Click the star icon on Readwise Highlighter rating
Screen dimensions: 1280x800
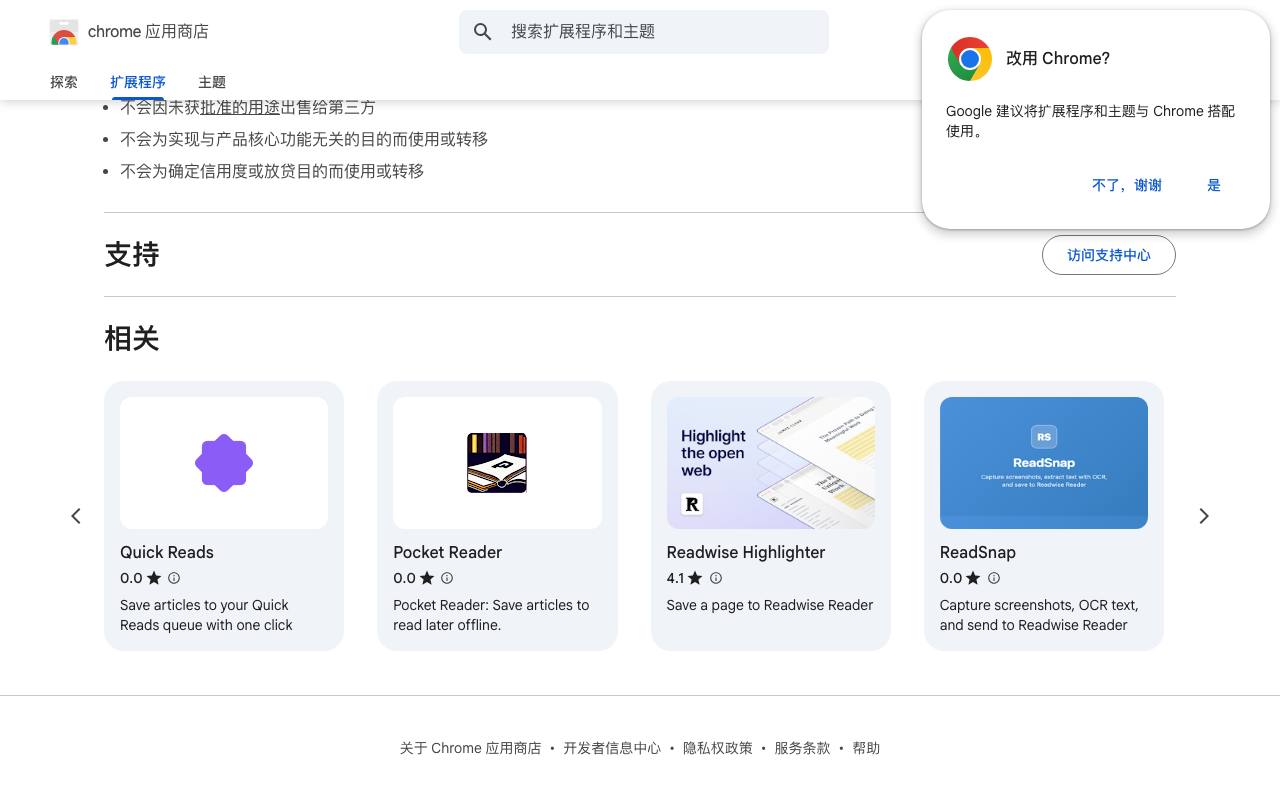pos(695,578)
